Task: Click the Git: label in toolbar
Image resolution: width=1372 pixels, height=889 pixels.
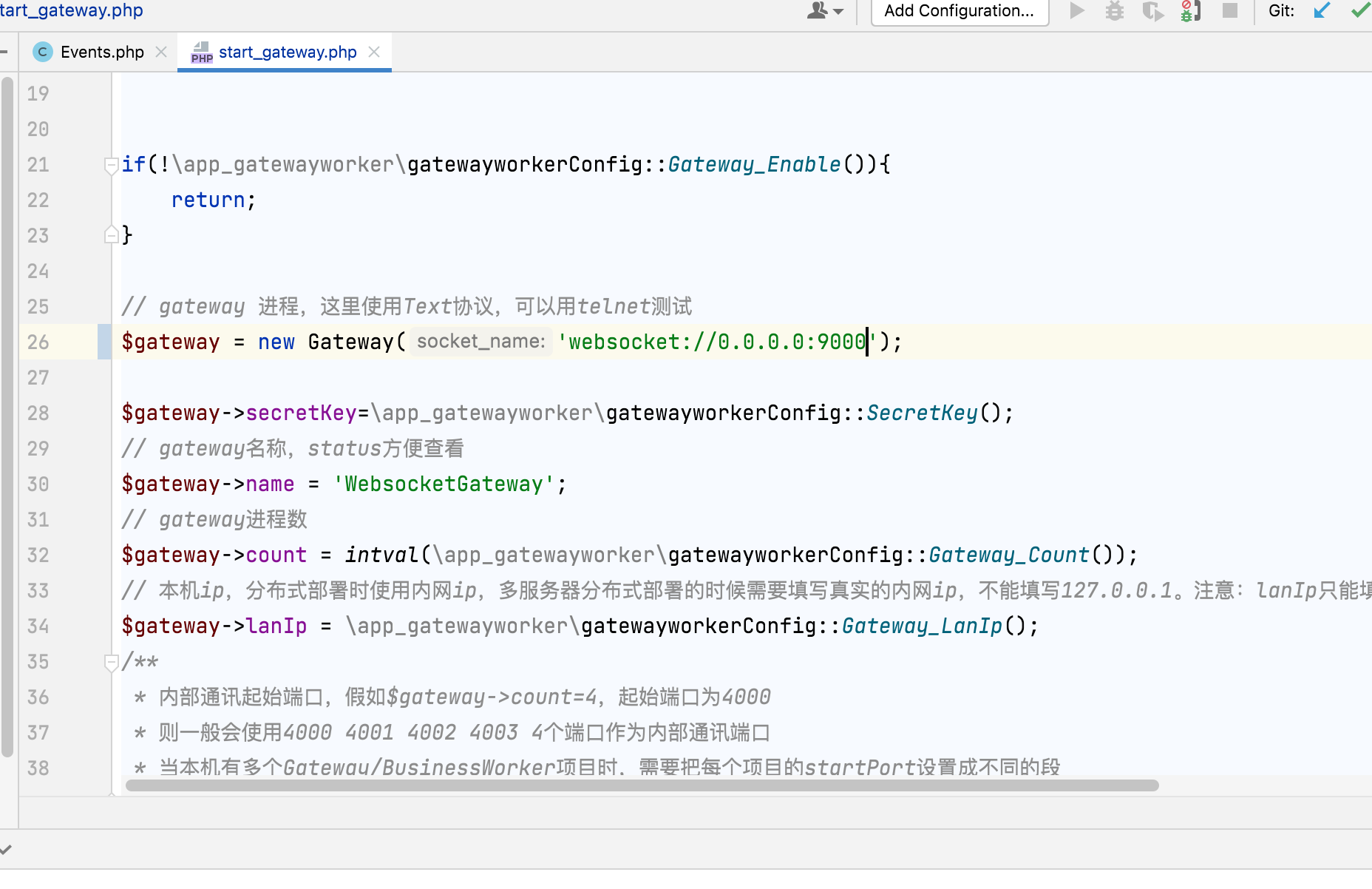Action: pos(1281,11)
